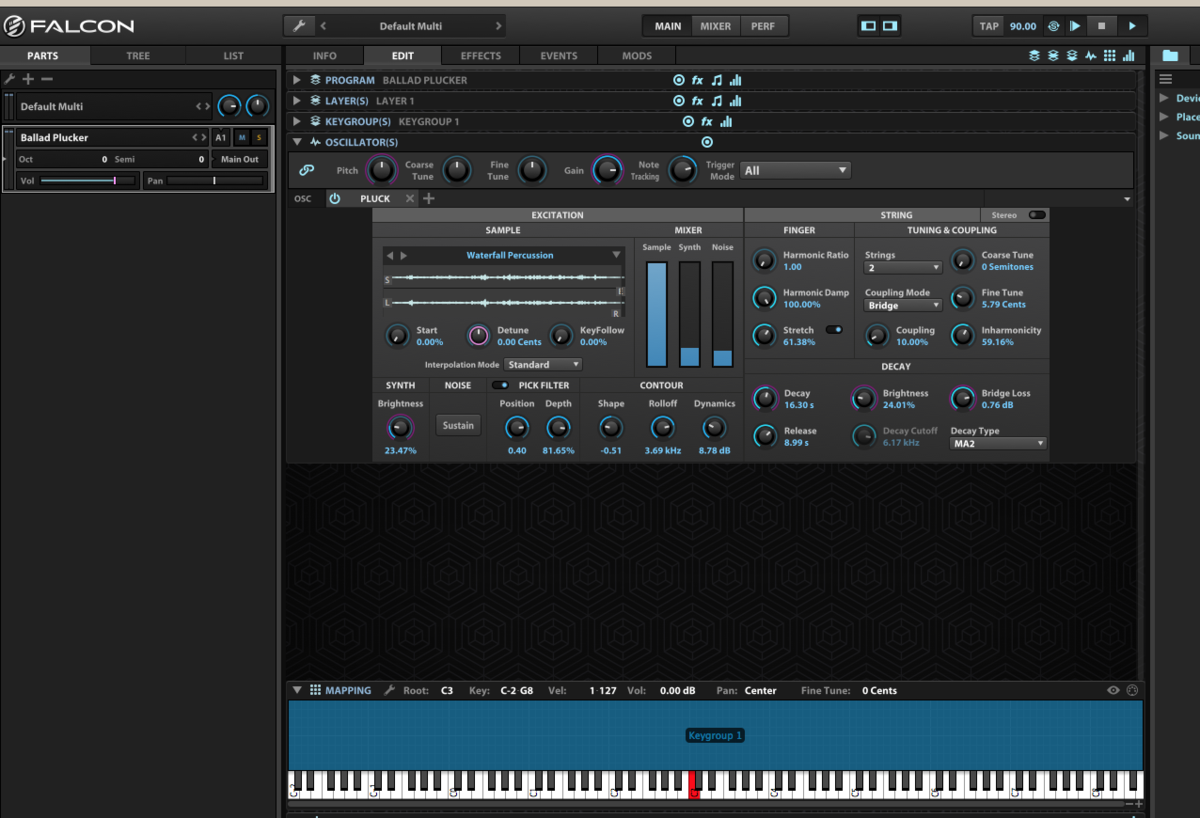The image size is (1200, 818).
Task: Solo the Ballad Plucker part
Action: tap(258, 137)
